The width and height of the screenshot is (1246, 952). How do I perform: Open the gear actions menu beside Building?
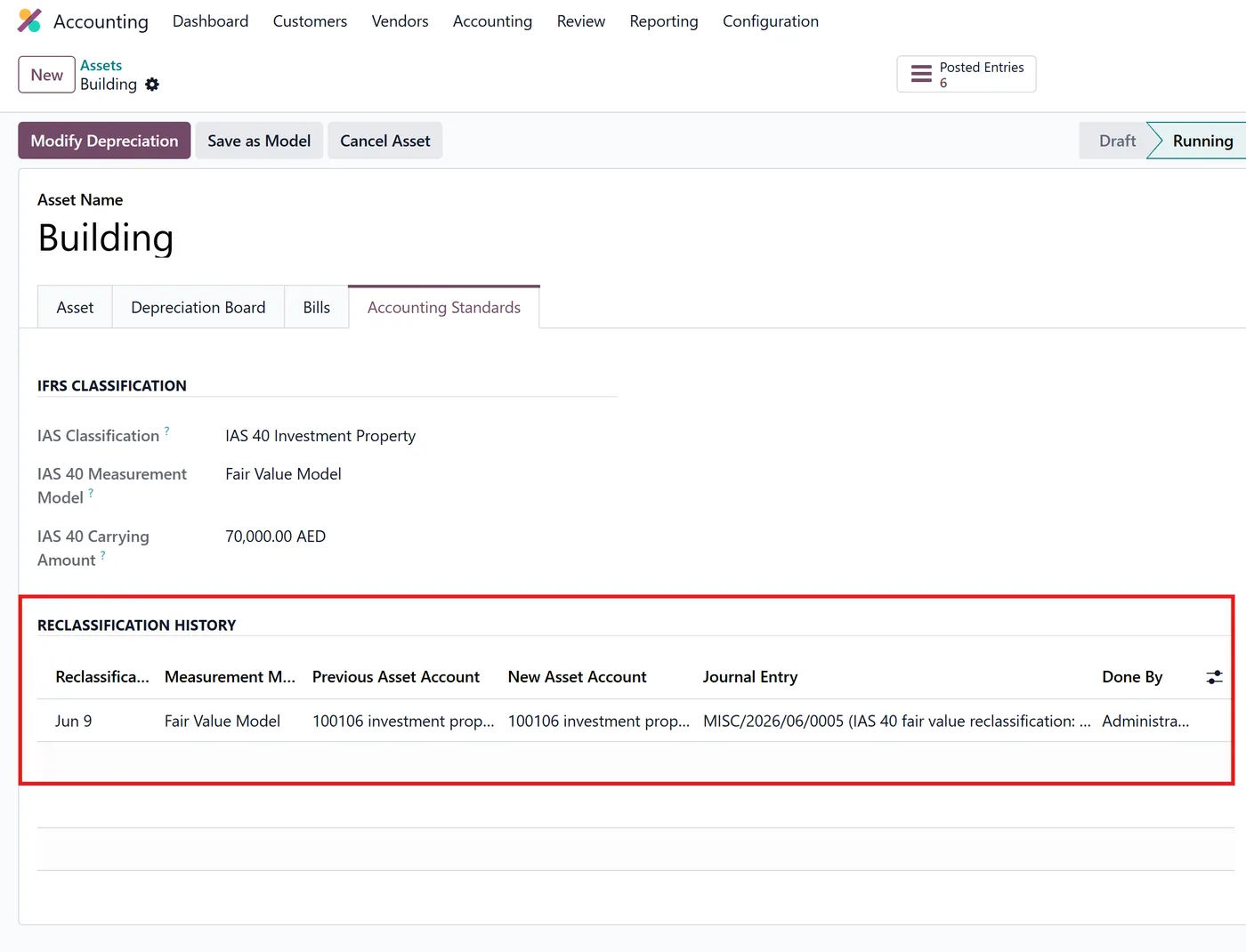coord(152,85)
